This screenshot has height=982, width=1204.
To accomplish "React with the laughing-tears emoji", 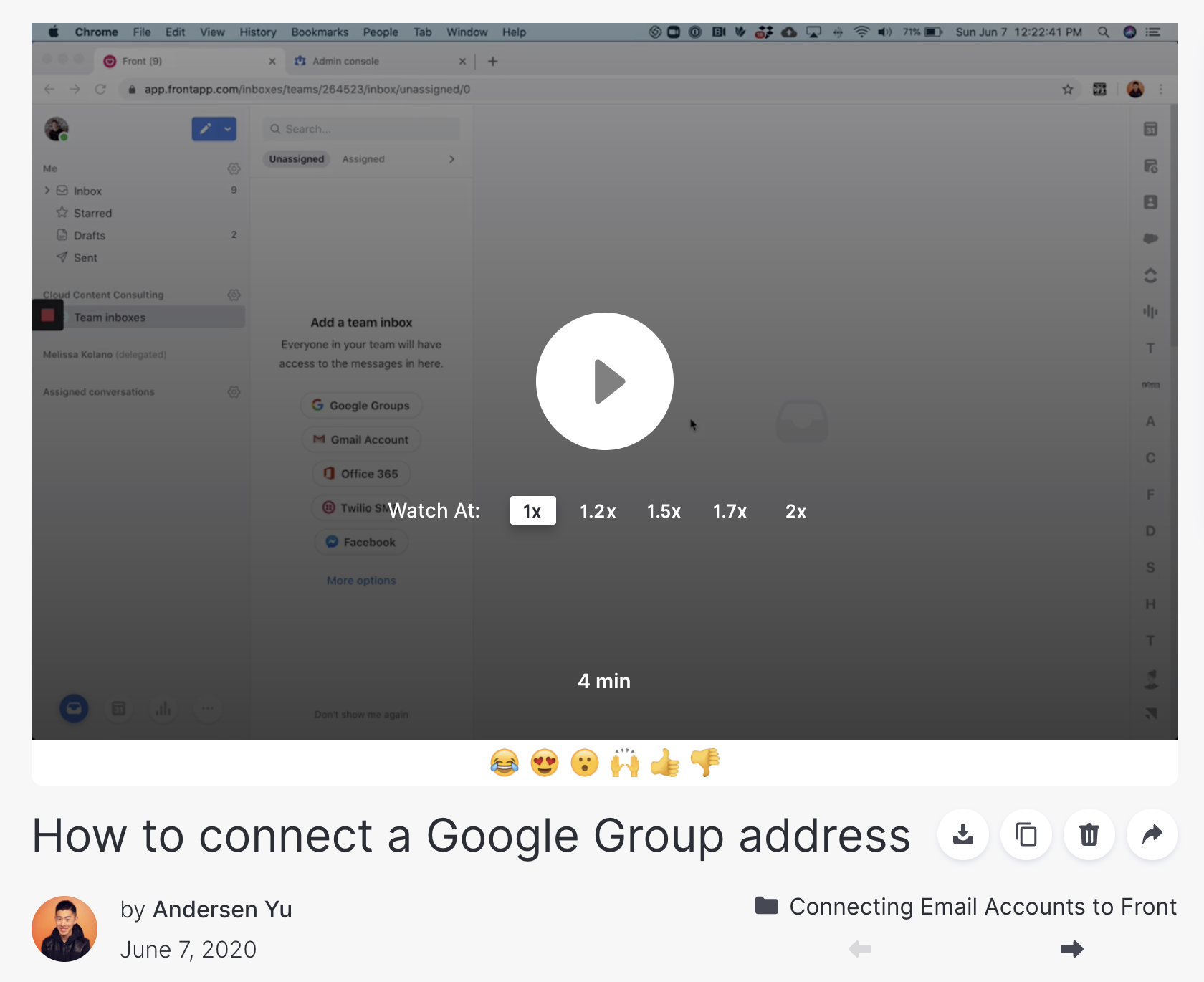I will [x=505, y=763].
